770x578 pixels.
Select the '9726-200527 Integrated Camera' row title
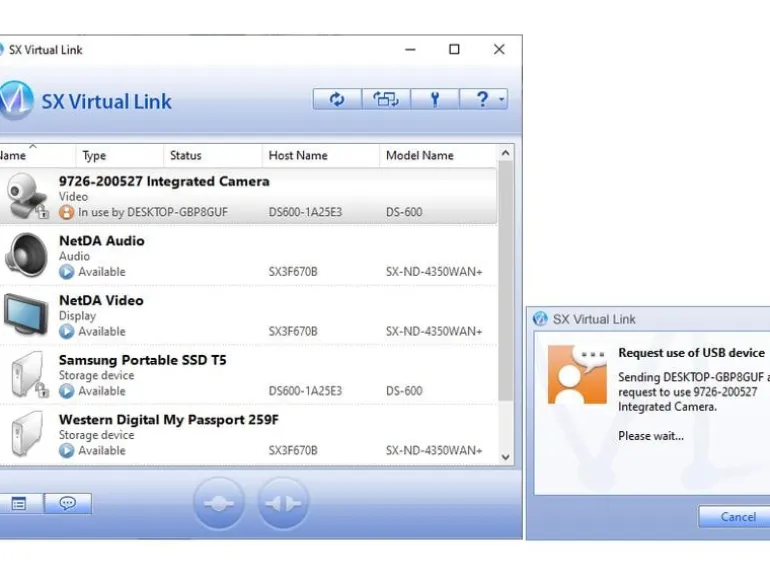(x=164, y=182)
